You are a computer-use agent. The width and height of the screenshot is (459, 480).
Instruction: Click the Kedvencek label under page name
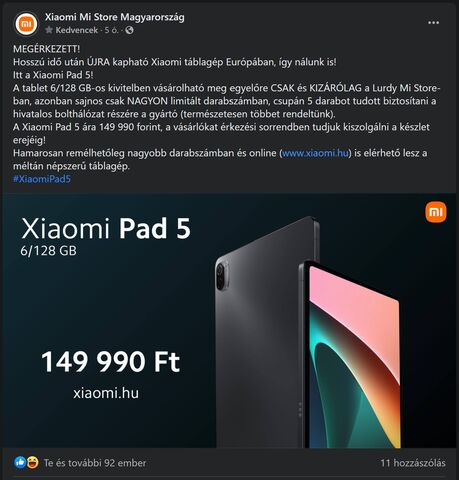[77, 30]
